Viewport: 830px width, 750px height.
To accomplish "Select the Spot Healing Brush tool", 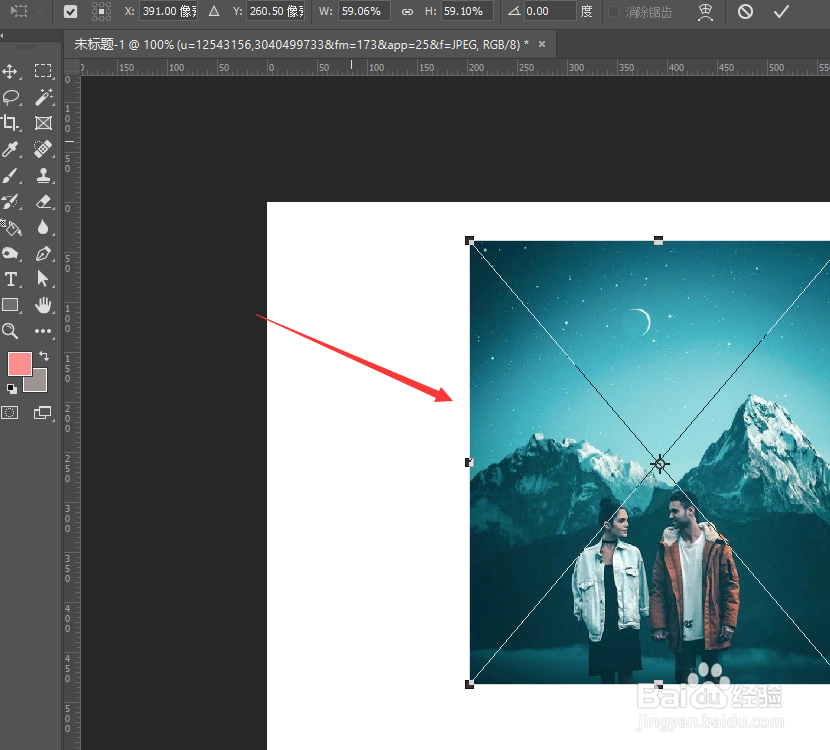I will coord(43,149).
